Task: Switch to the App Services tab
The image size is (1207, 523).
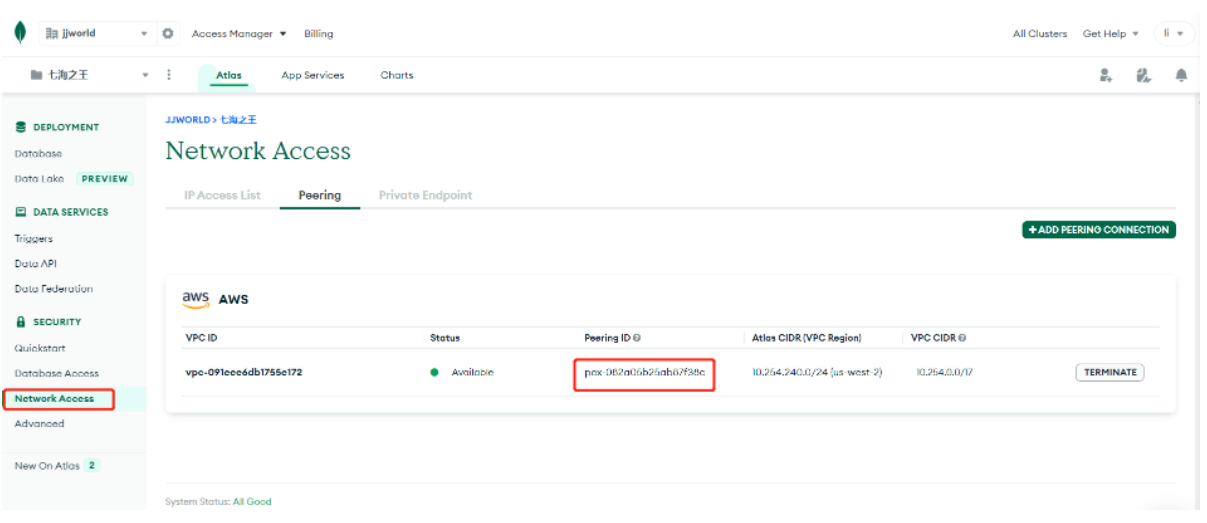Action: (313, 75)
